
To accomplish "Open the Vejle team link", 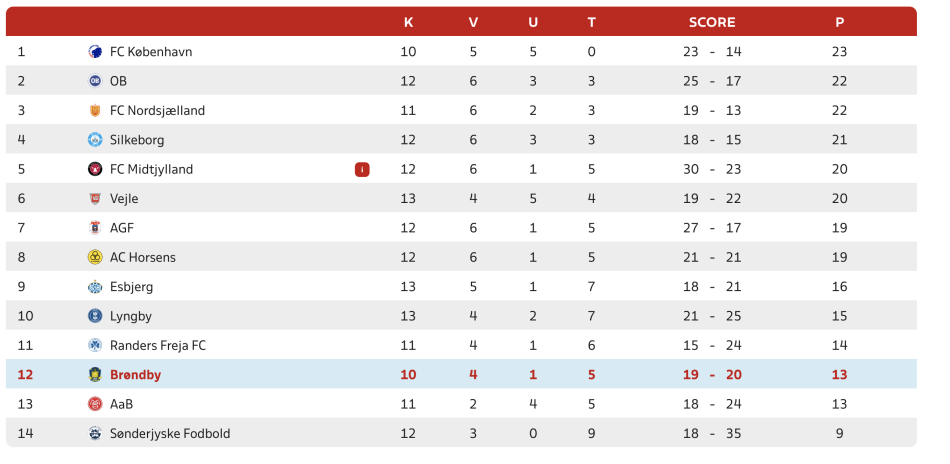I will click(x=125, y=199).
